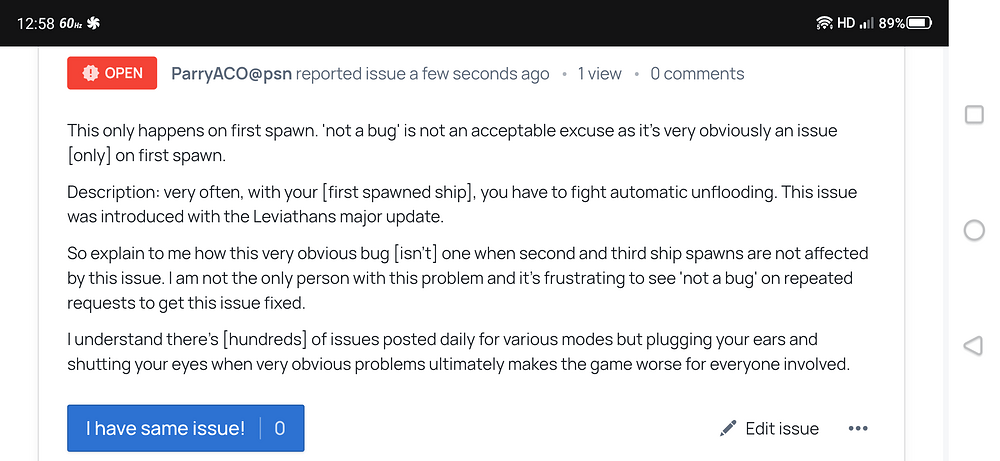Tap the 60Hz refresh rate indicator
The image size is (1000, 461).
pyautogui.click(x=72, y=22)
